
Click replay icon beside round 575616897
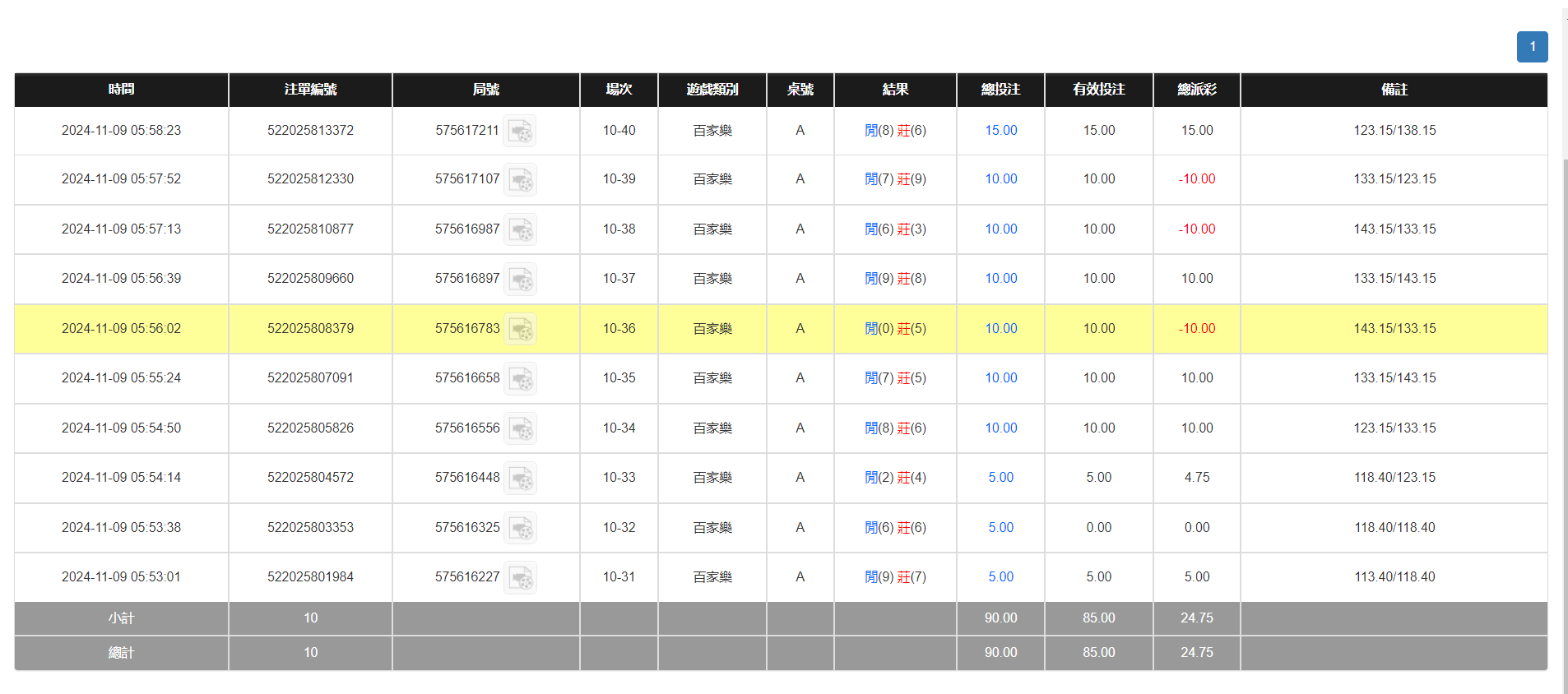point(521,280)
